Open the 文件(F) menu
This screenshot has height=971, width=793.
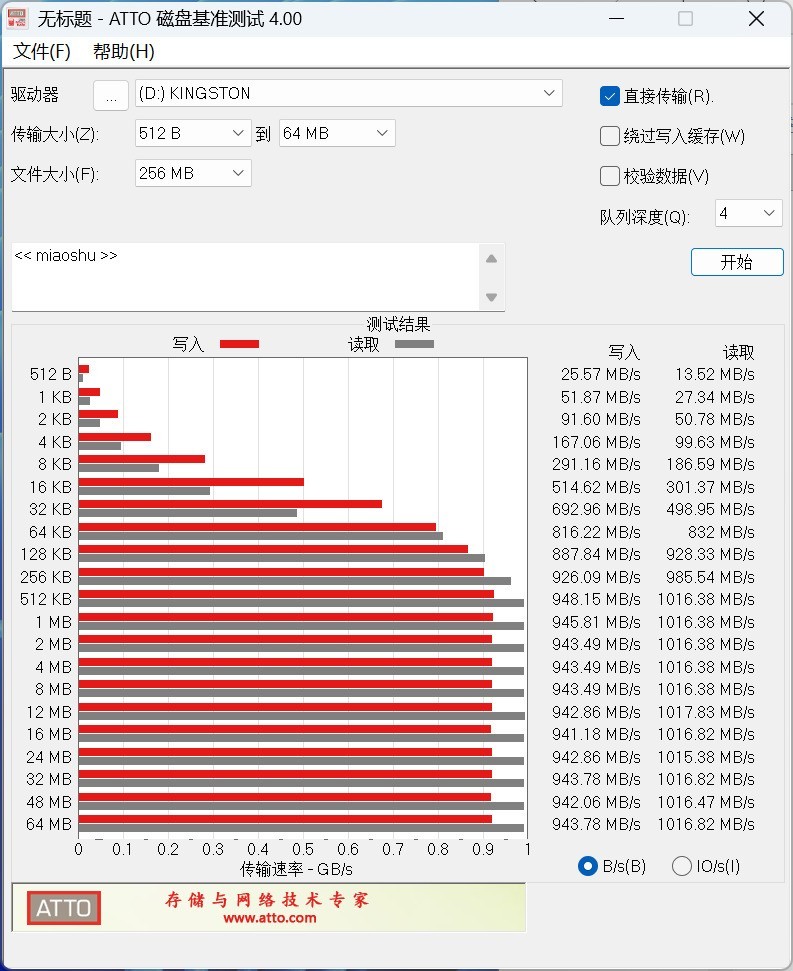[41, 51]
